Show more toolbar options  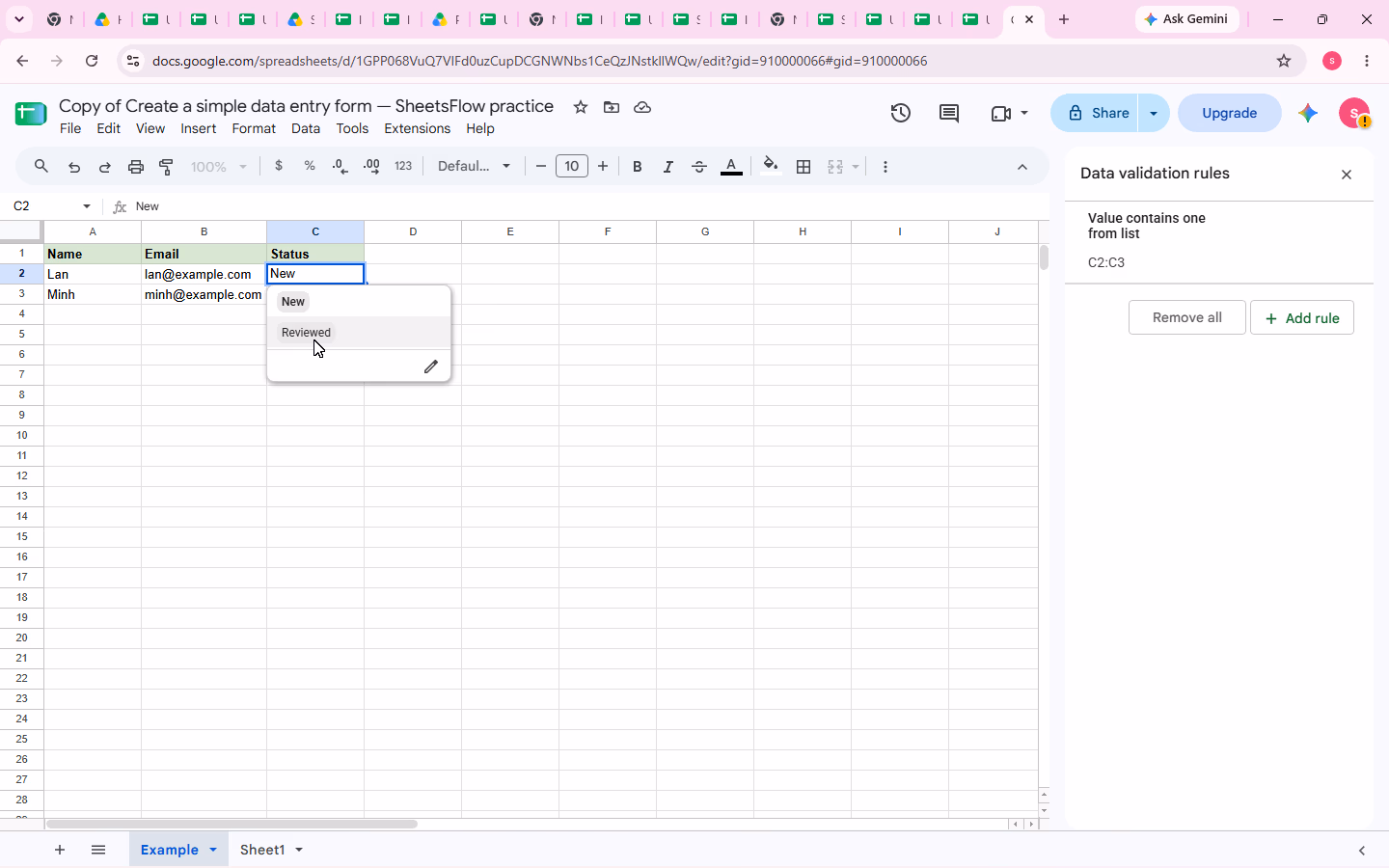coord(885,167)
